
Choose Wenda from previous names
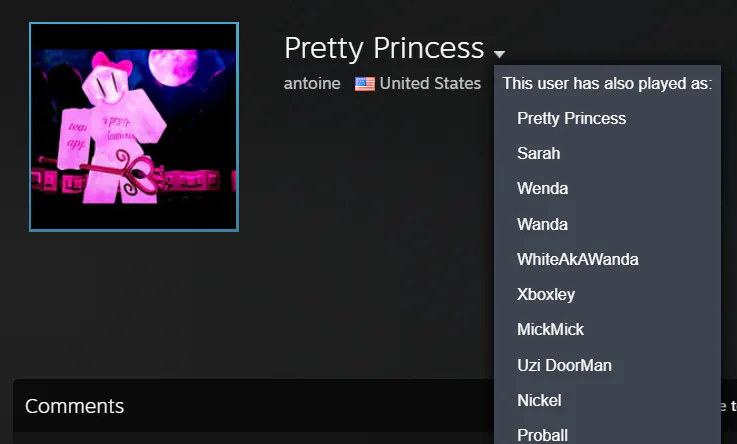pos(542,188)
